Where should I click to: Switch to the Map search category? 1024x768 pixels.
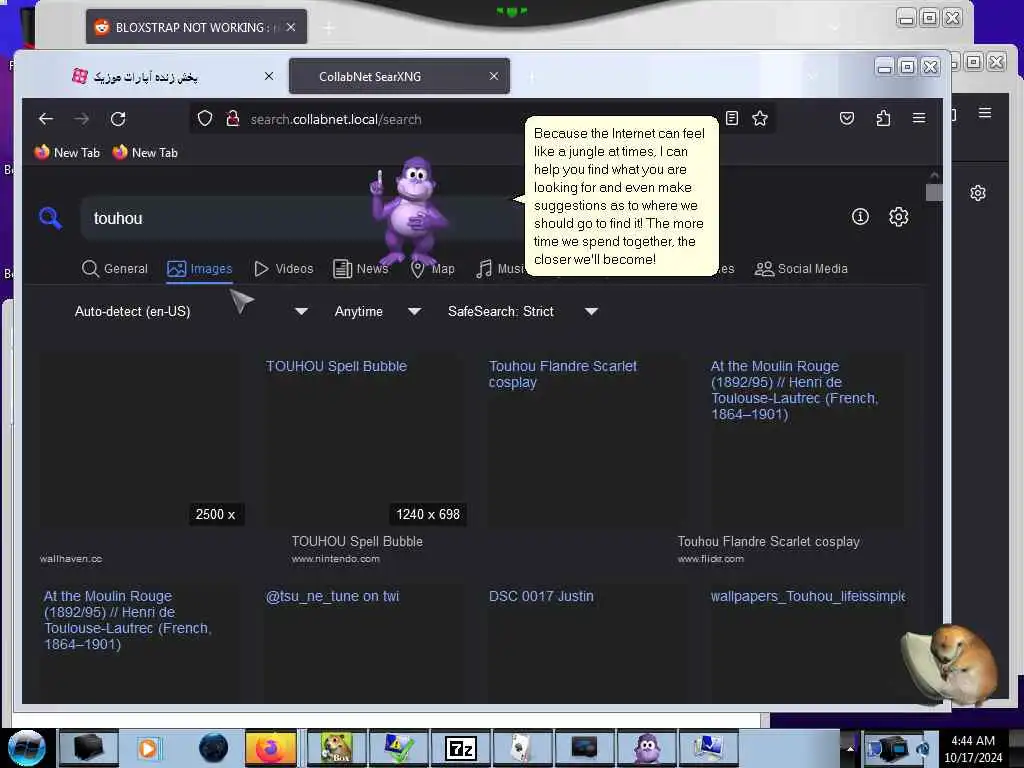pyautogui.click(x=432, y=268)
